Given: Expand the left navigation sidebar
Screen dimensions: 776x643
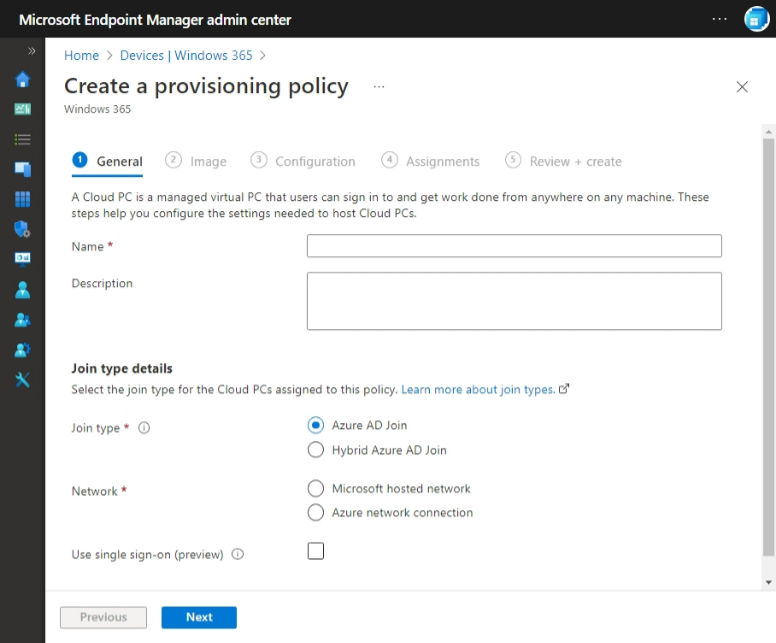Looking at the screenshot, I should point(32,51).
